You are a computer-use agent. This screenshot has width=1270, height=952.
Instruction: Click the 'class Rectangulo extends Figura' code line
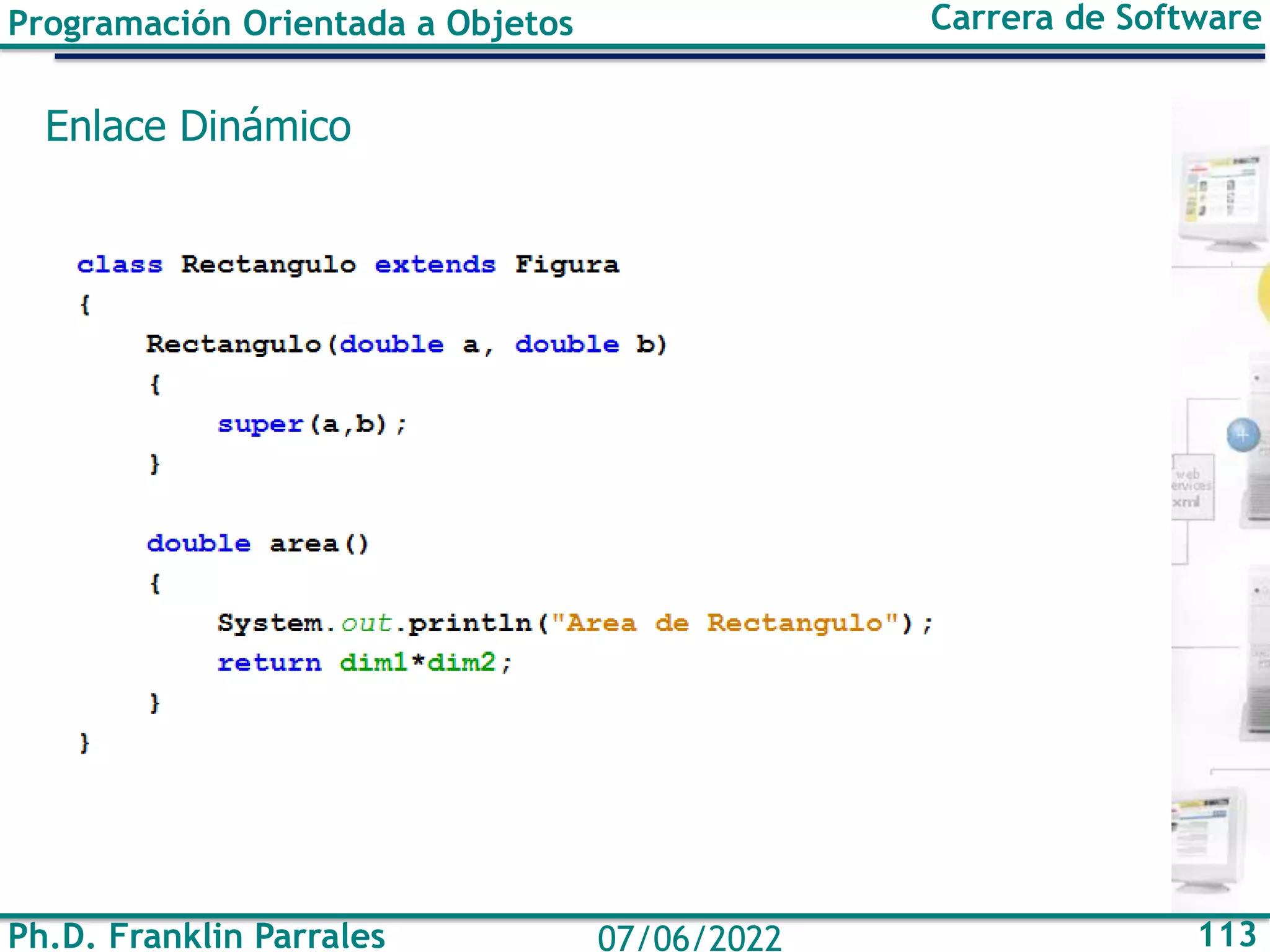point(348,266)
